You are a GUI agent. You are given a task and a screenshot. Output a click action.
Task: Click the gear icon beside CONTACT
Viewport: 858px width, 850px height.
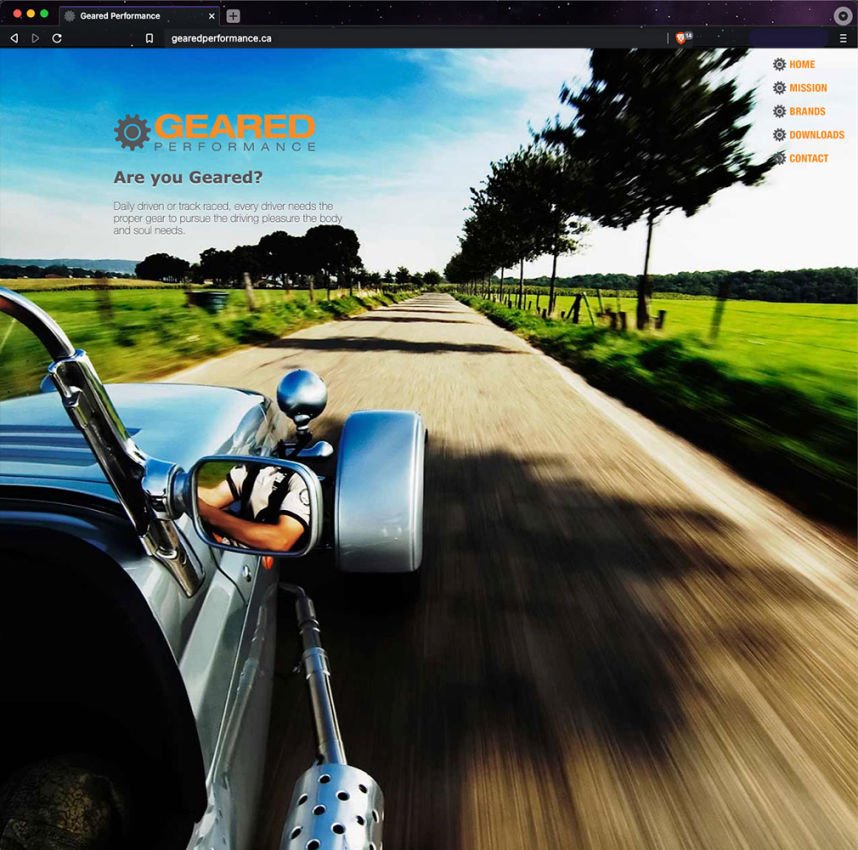pyautogui.click(x=780, y=158)
